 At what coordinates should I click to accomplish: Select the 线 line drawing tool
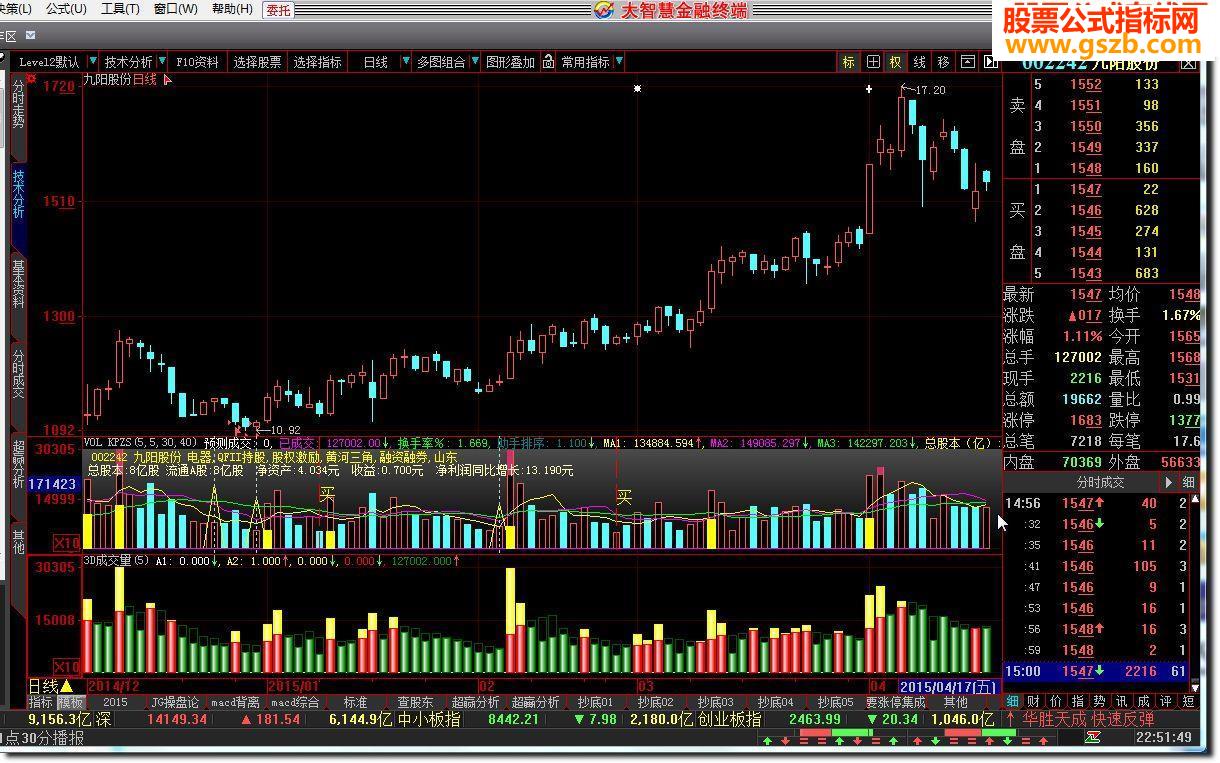[920, 62]
